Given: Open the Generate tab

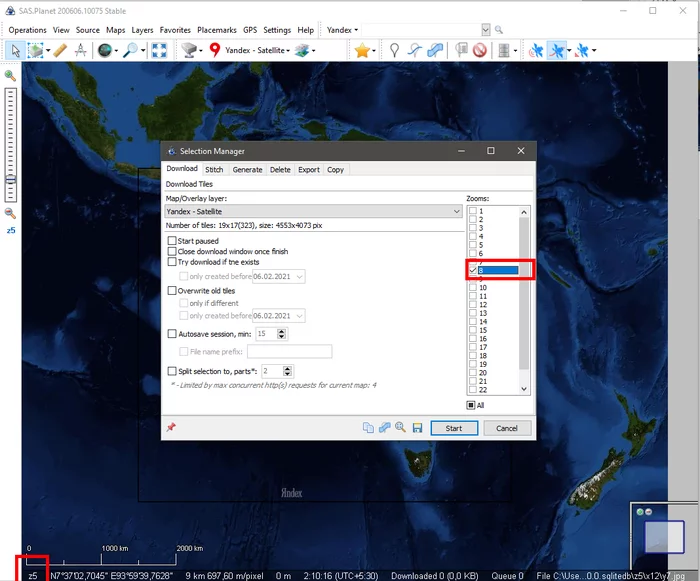Looking at the screenshot, I should click(247, 170).
